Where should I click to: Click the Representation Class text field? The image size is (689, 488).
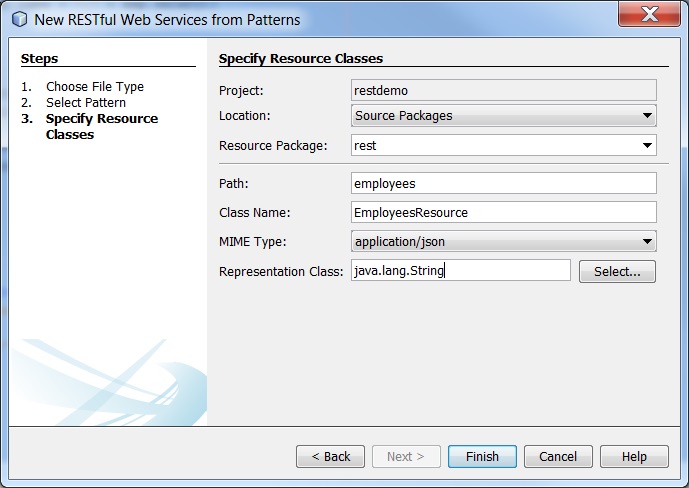[x=461, y=271]
